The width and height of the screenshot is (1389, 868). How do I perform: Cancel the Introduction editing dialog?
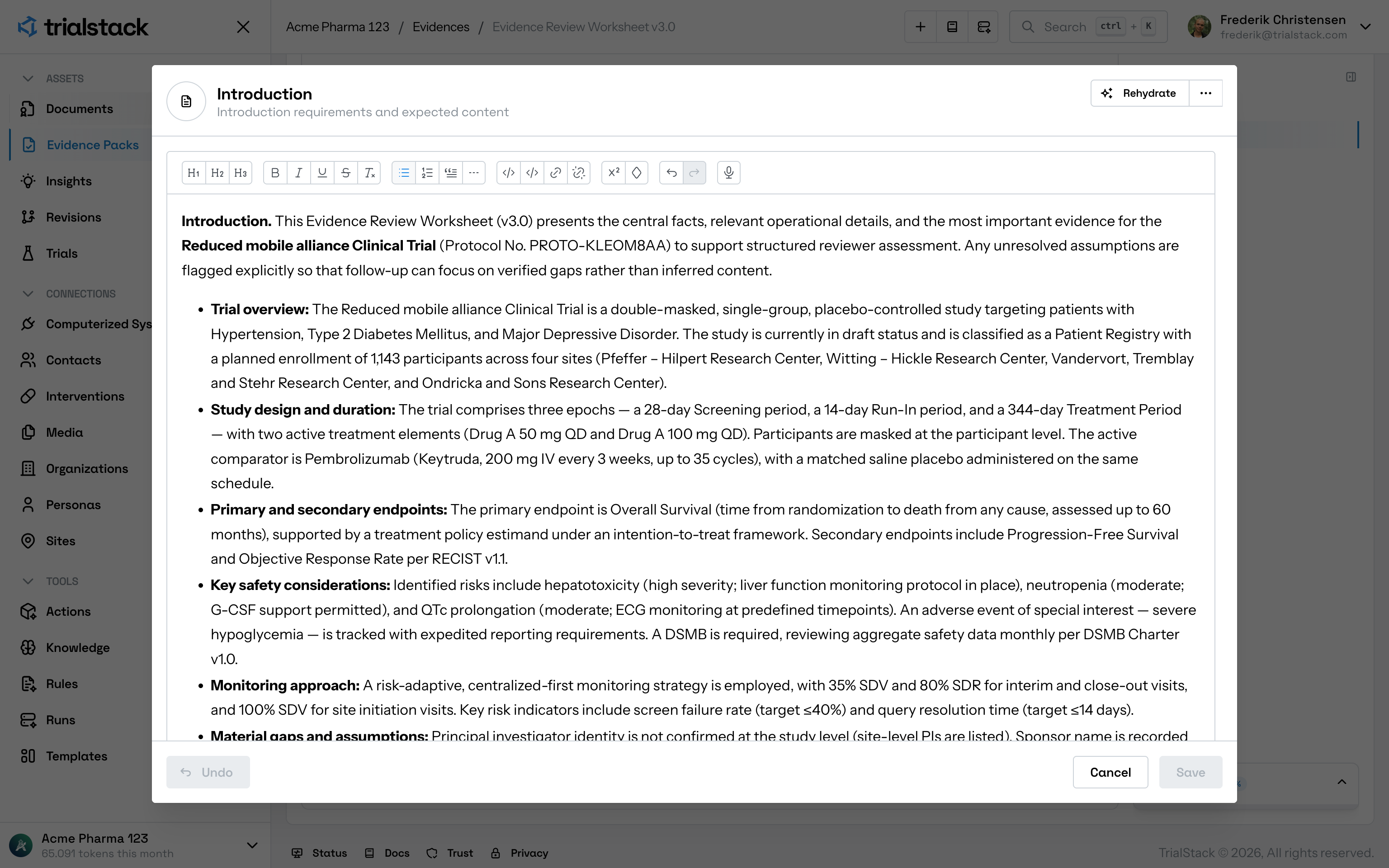coord(1110,772)
